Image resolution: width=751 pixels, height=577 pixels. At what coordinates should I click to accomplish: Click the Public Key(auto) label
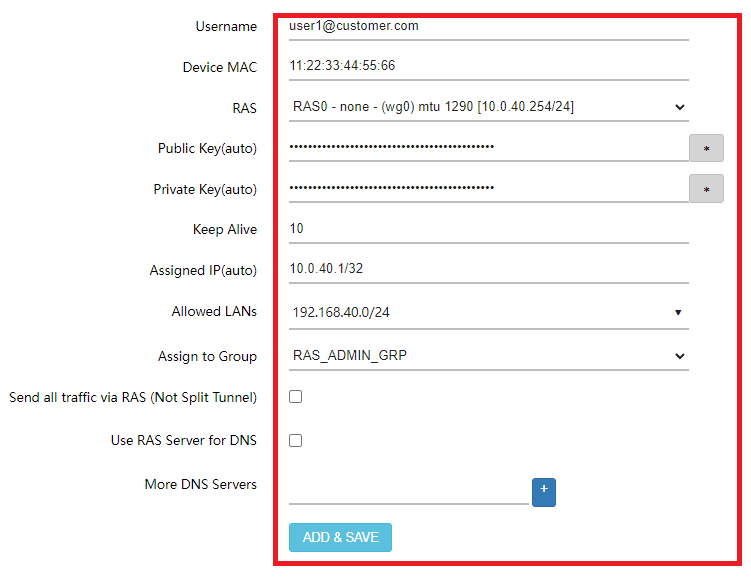coord(207,149)
